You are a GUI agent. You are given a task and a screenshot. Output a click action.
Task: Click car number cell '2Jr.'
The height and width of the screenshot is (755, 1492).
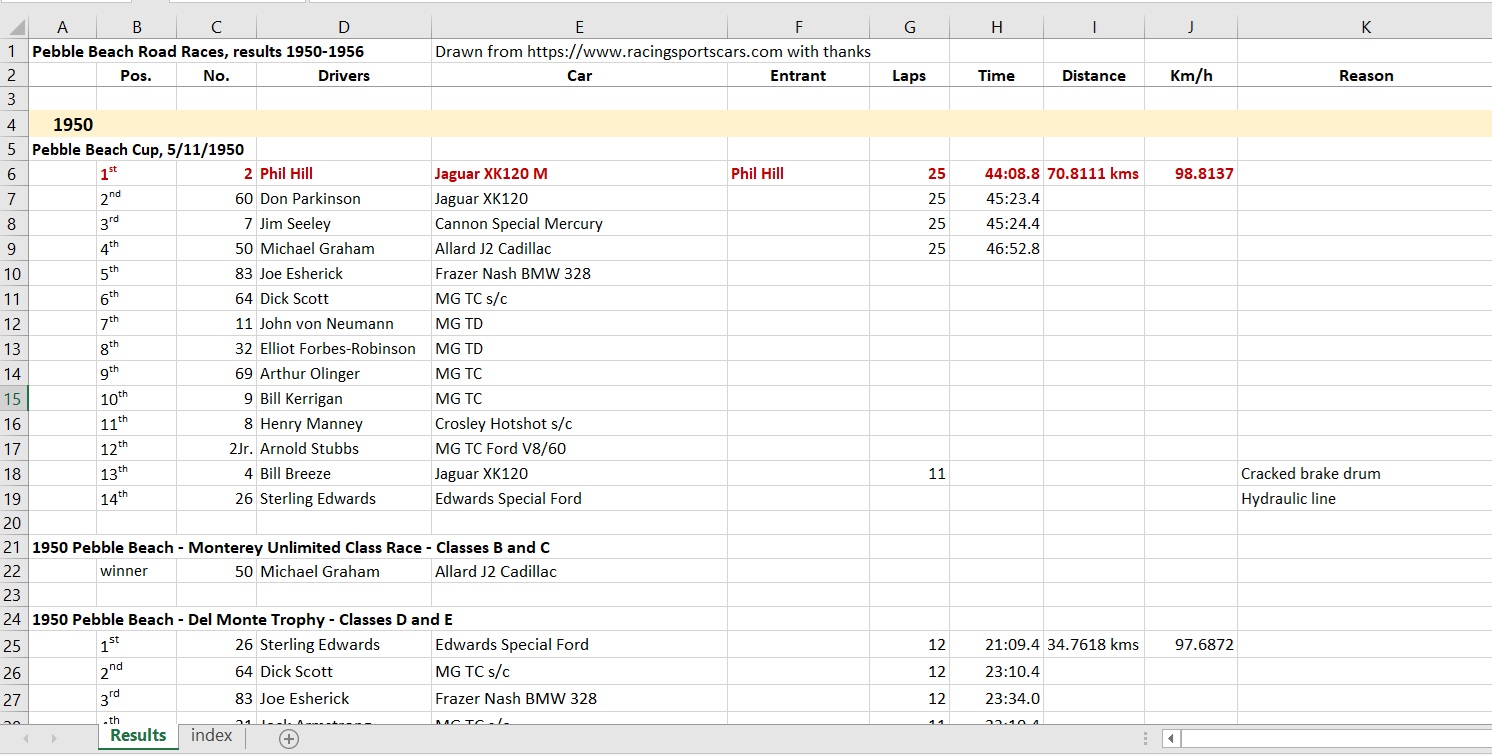click(216, 448)
